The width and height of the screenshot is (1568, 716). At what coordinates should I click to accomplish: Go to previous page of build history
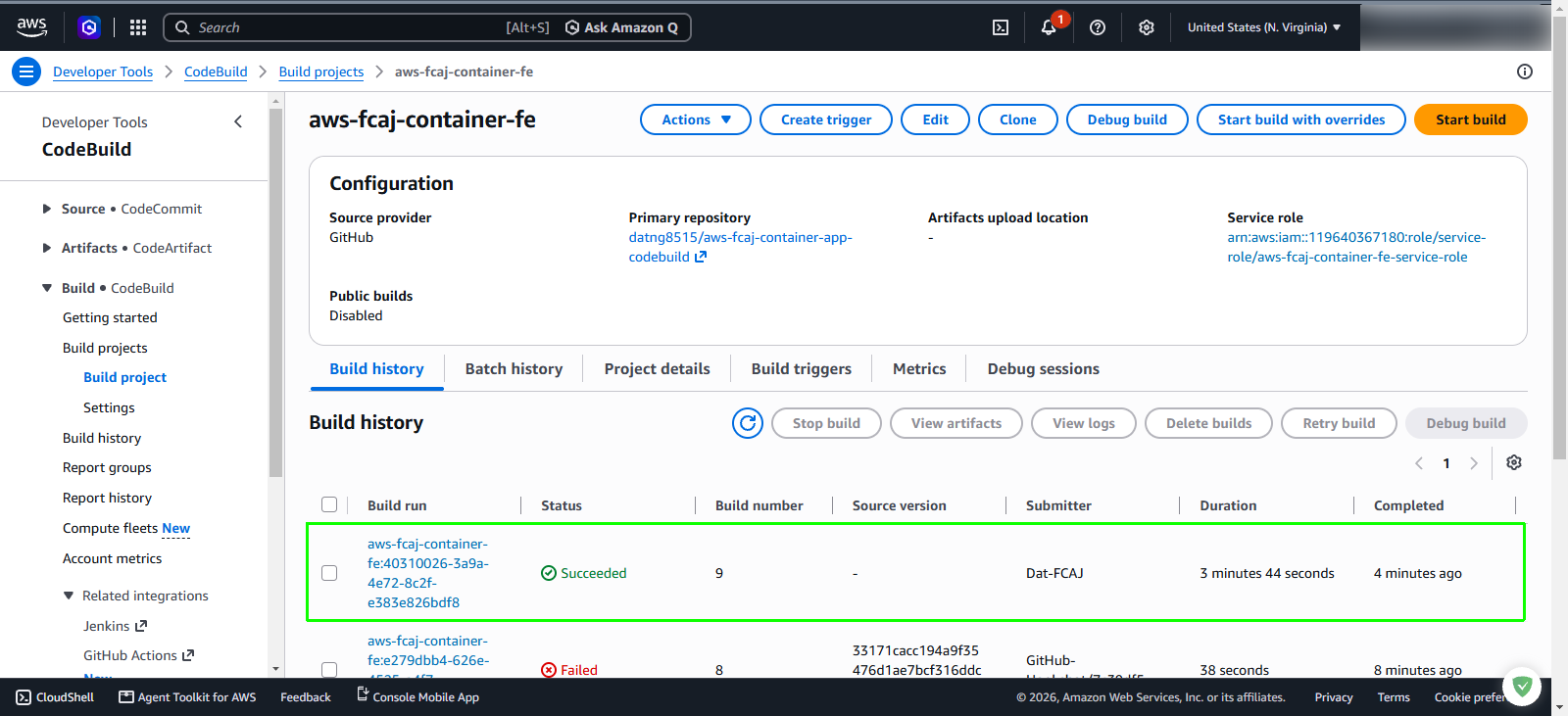coord(1419,463)
